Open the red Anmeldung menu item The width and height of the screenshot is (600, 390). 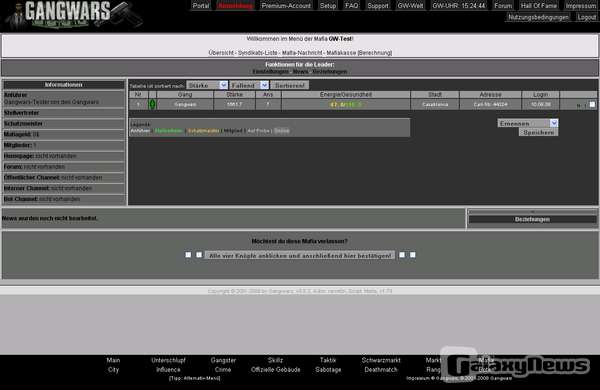pos(235,5)
